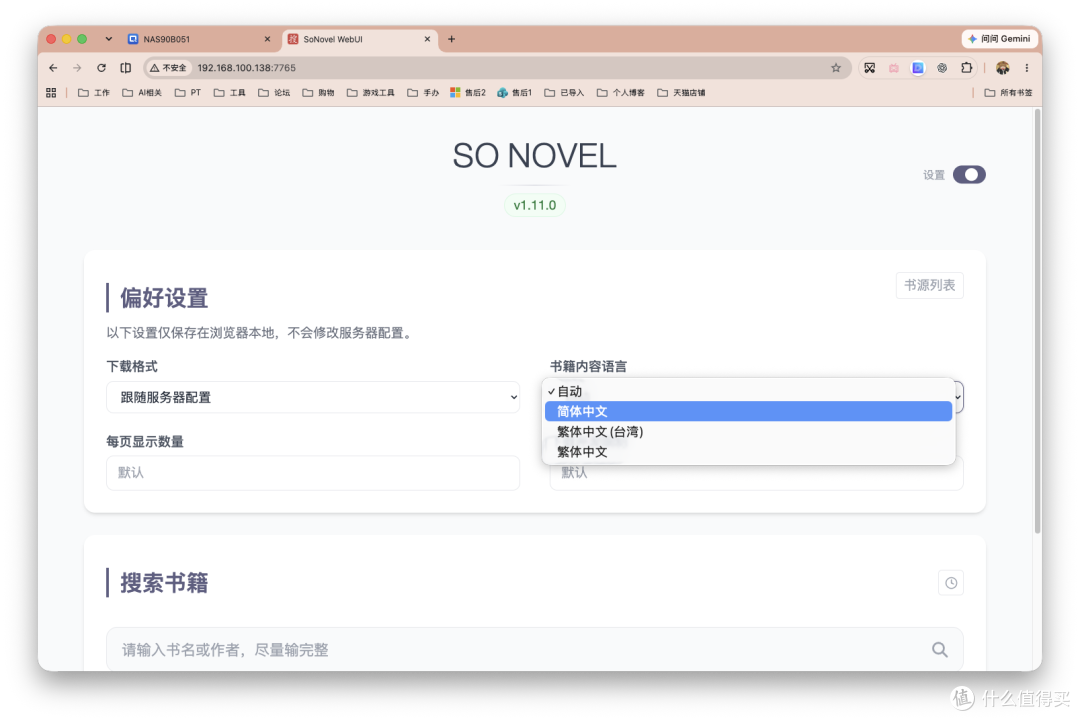Image resolution: width=1080 pixels, height=721 pixels.
Task: Bookmark this page with the star icon
Action: [835, 67]
